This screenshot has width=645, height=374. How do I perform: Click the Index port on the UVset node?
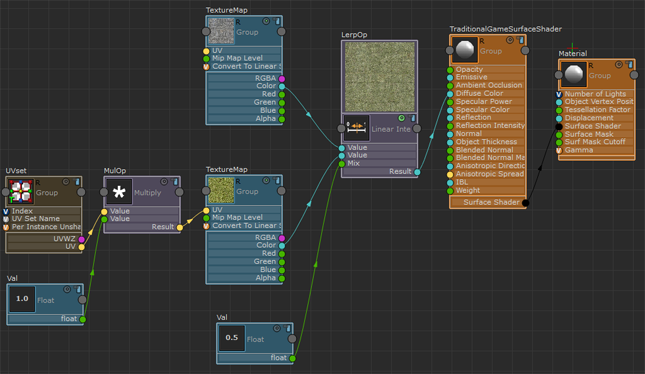coord(6,211)
